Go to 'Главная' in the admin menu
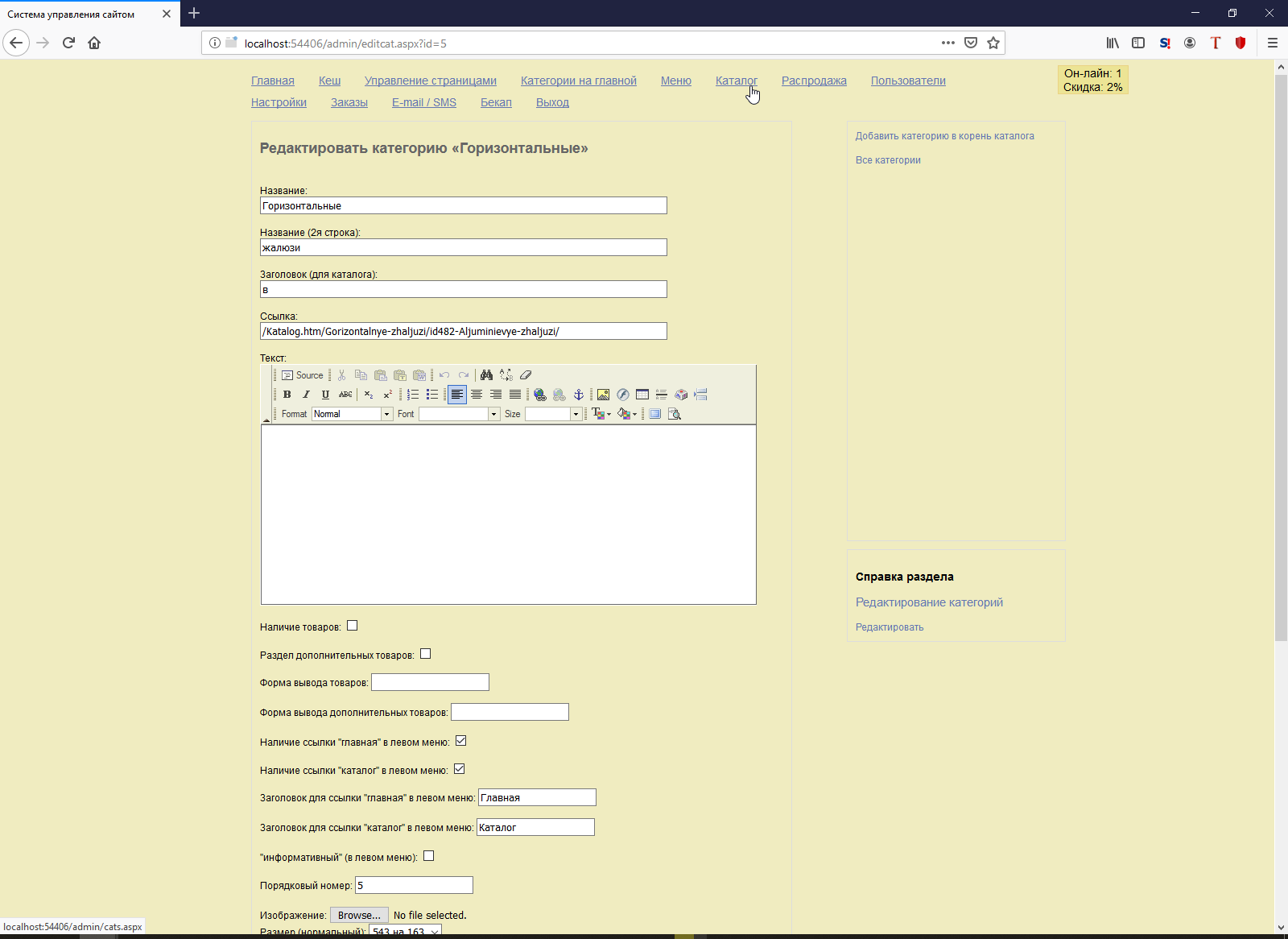 [273, 81]
